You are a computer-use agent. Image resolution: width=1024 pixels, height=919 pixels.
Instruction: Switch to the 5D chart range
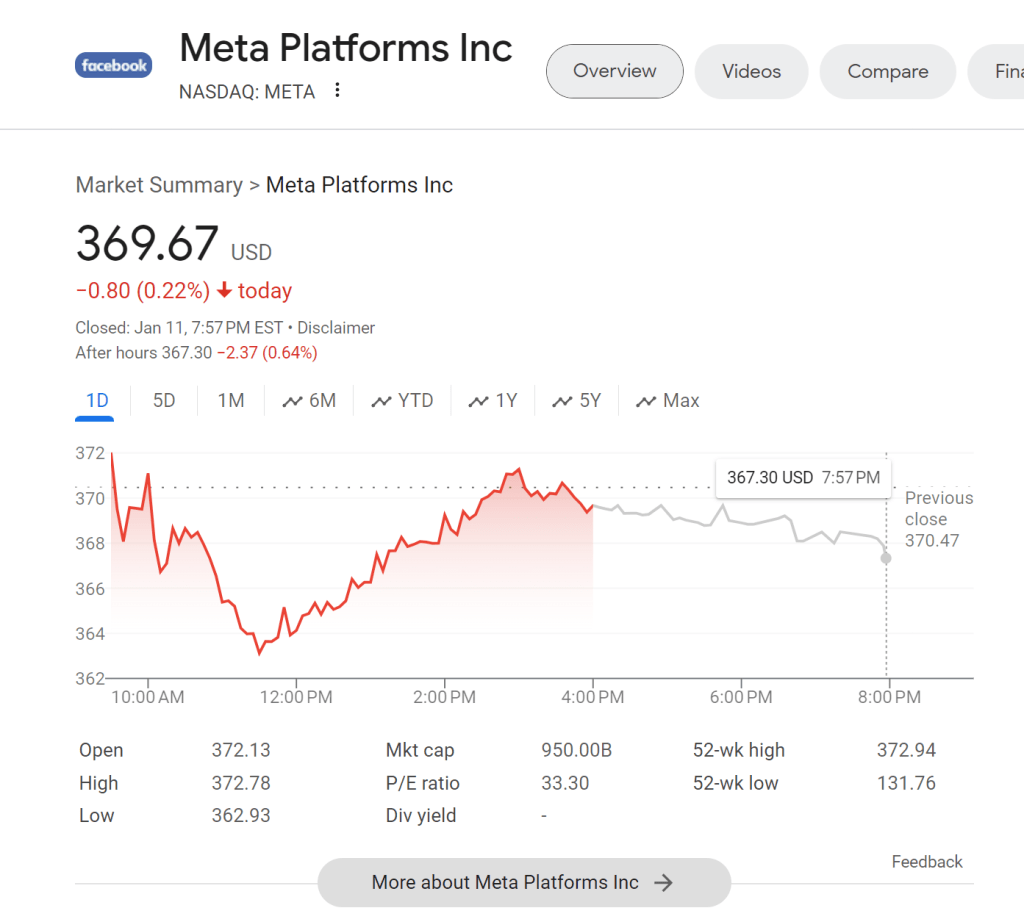tap(164, 401)
